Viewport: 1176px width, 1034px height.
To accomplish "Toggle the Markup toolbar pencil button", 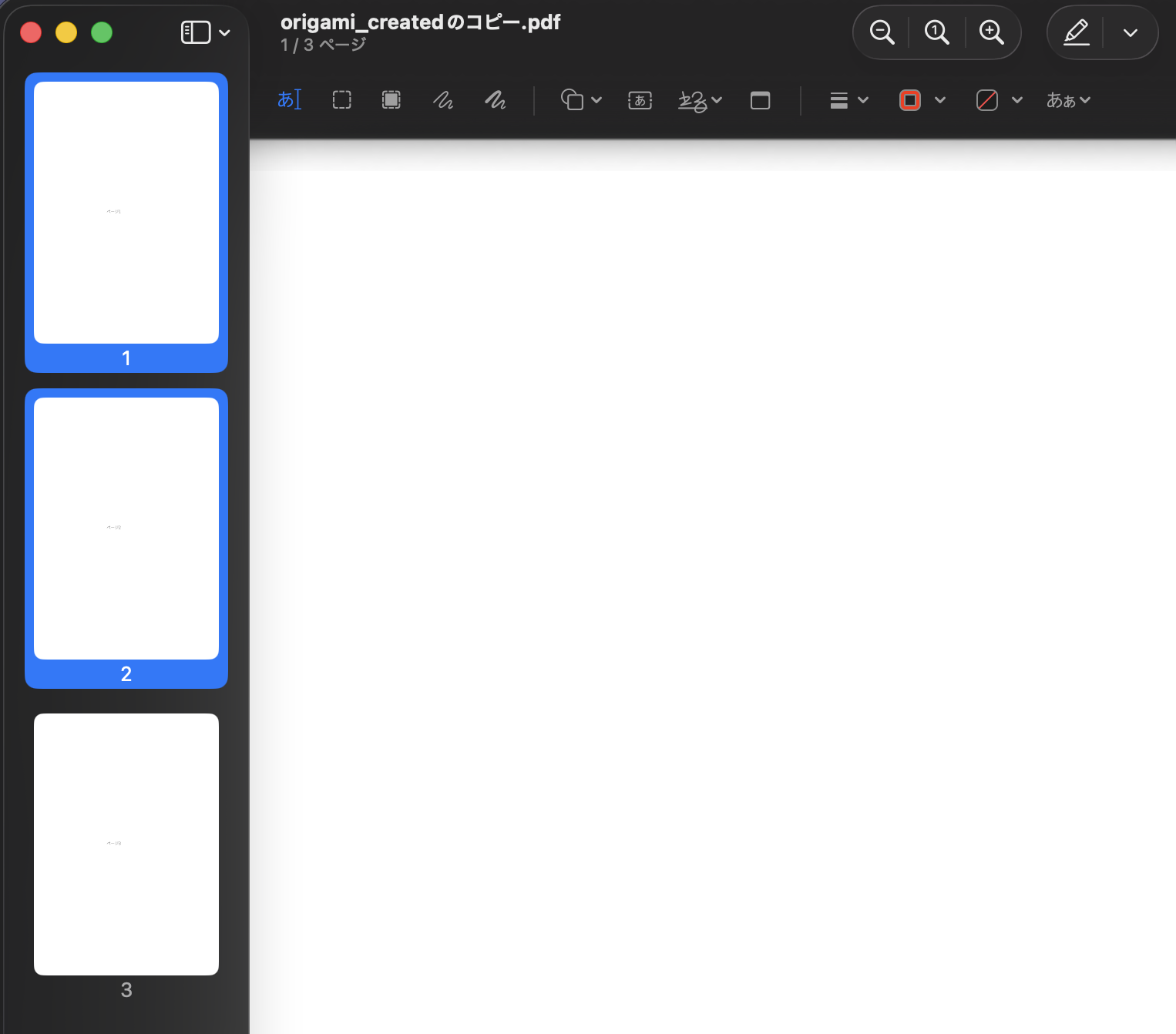I will pyautogui.click(x=1076, y=32).
